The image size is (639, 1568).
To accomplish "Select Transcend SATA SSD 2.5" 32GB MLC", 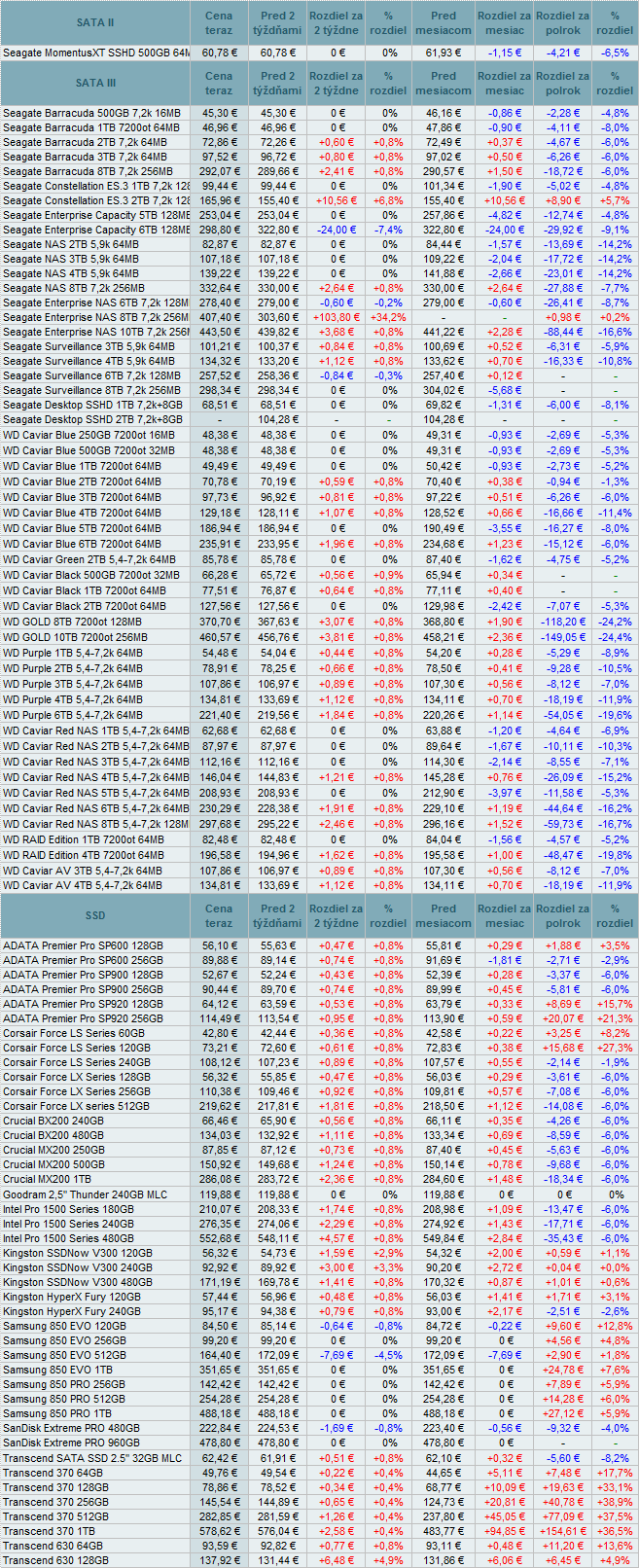I will pyautogui.click(x=91, y=1458).
